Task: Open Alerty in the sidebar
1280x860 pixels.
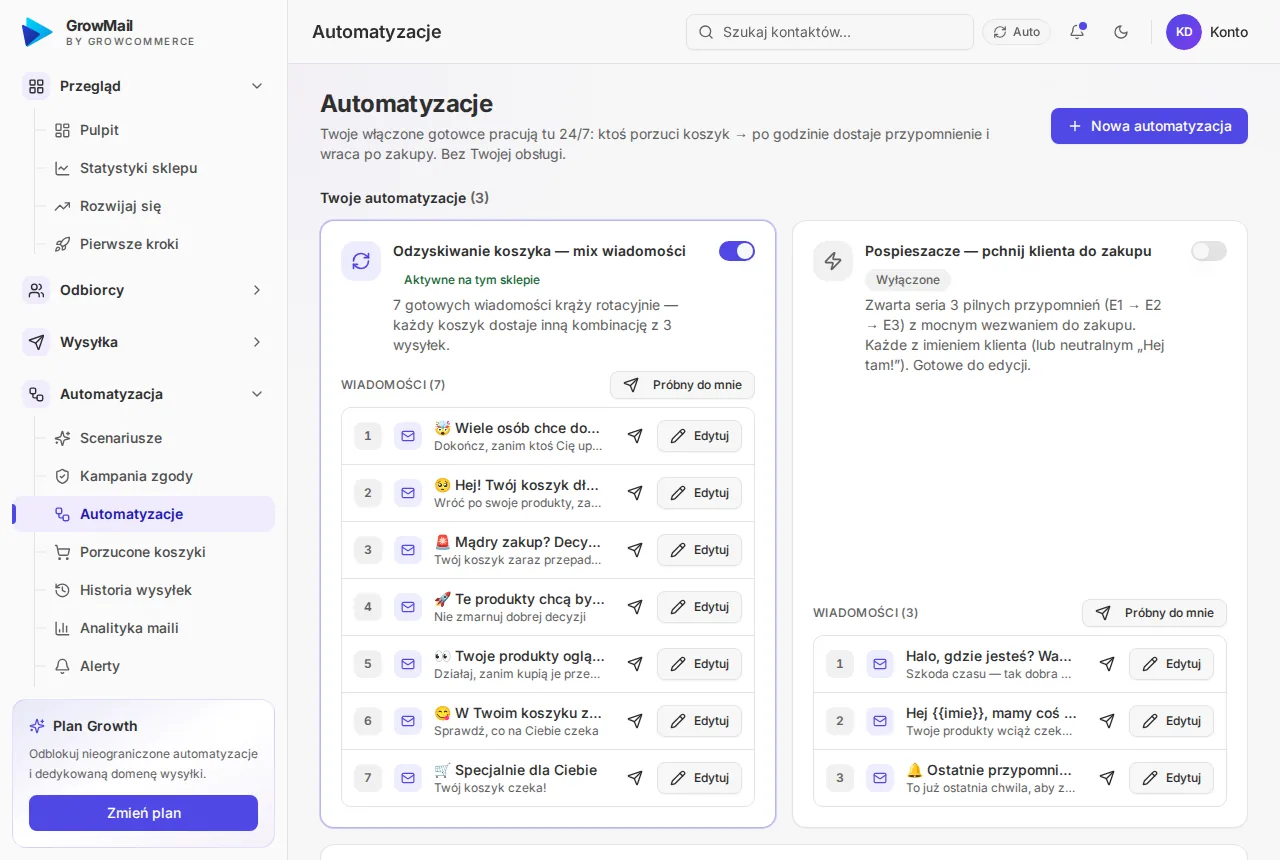Action: pos(160,666)
